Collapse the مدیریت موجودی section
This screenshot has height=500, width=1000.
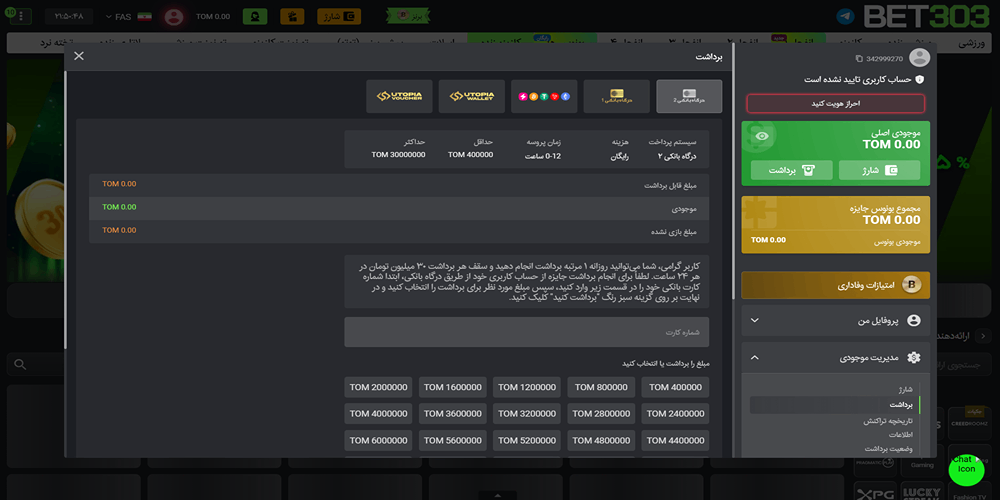pos(754,357)
